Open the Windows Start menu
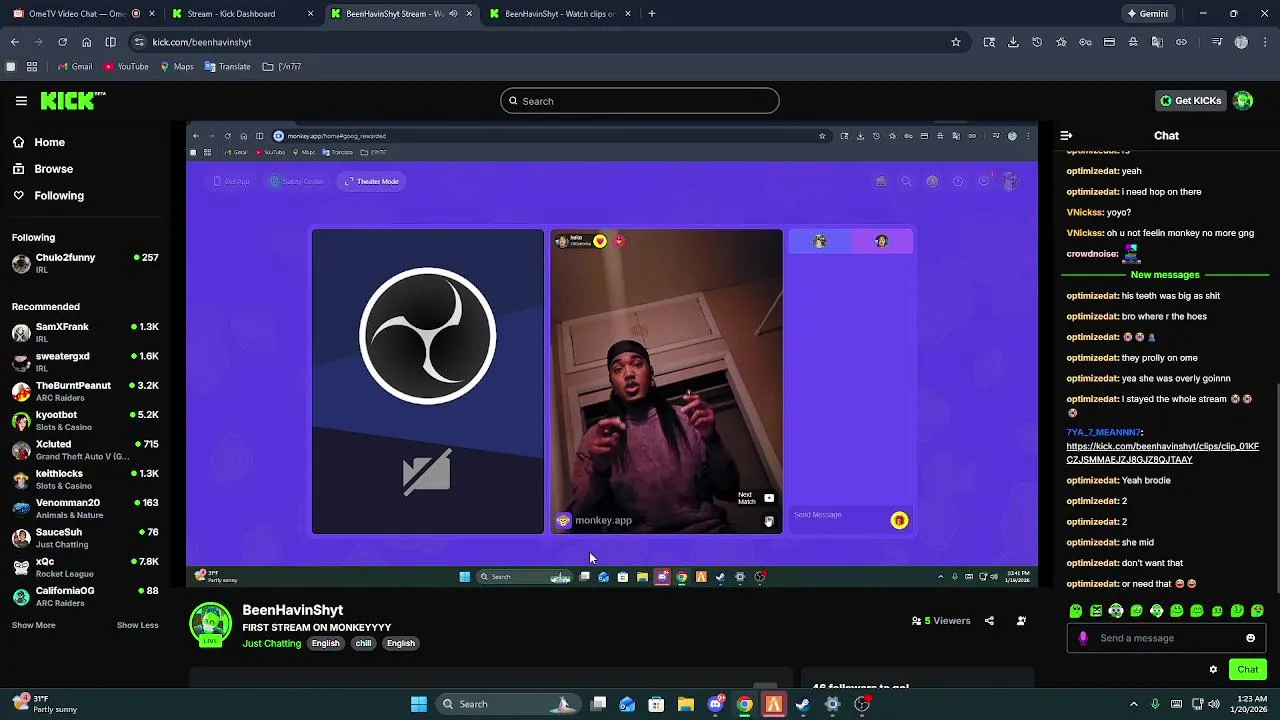Screen dimensions: 1280x720 (419, 704)
